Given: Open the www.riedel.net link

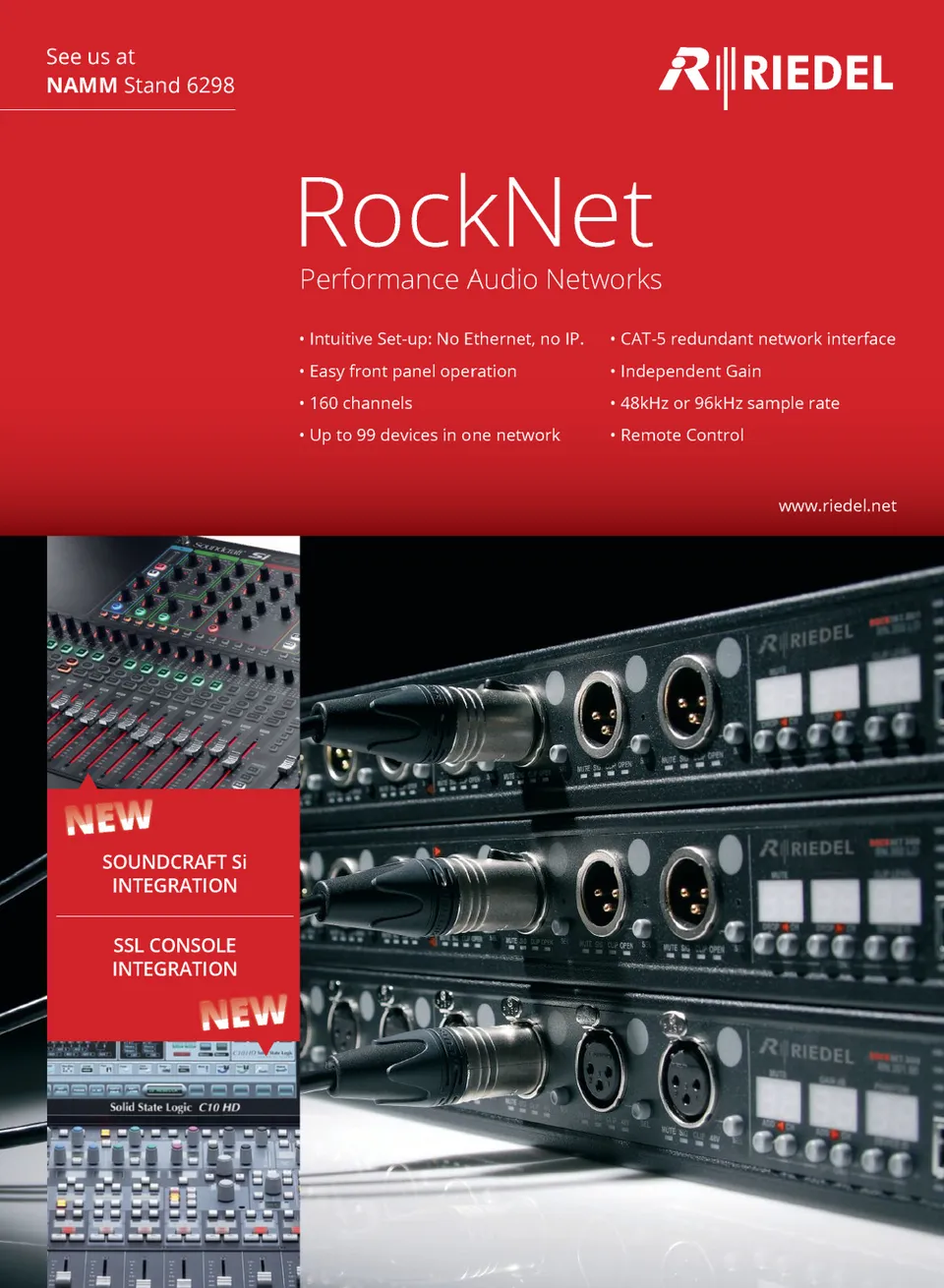Looking at the screenshot, I should 837,505.
